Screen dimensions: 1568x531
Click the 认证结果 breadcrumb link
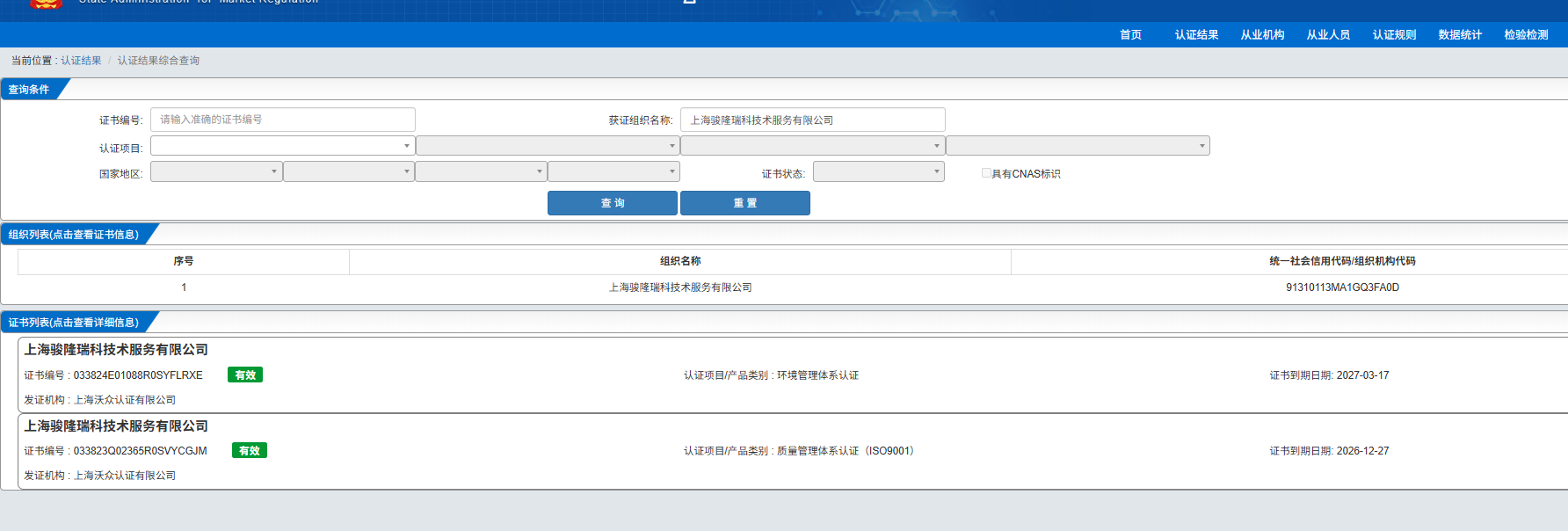click(x=81, y=61)
